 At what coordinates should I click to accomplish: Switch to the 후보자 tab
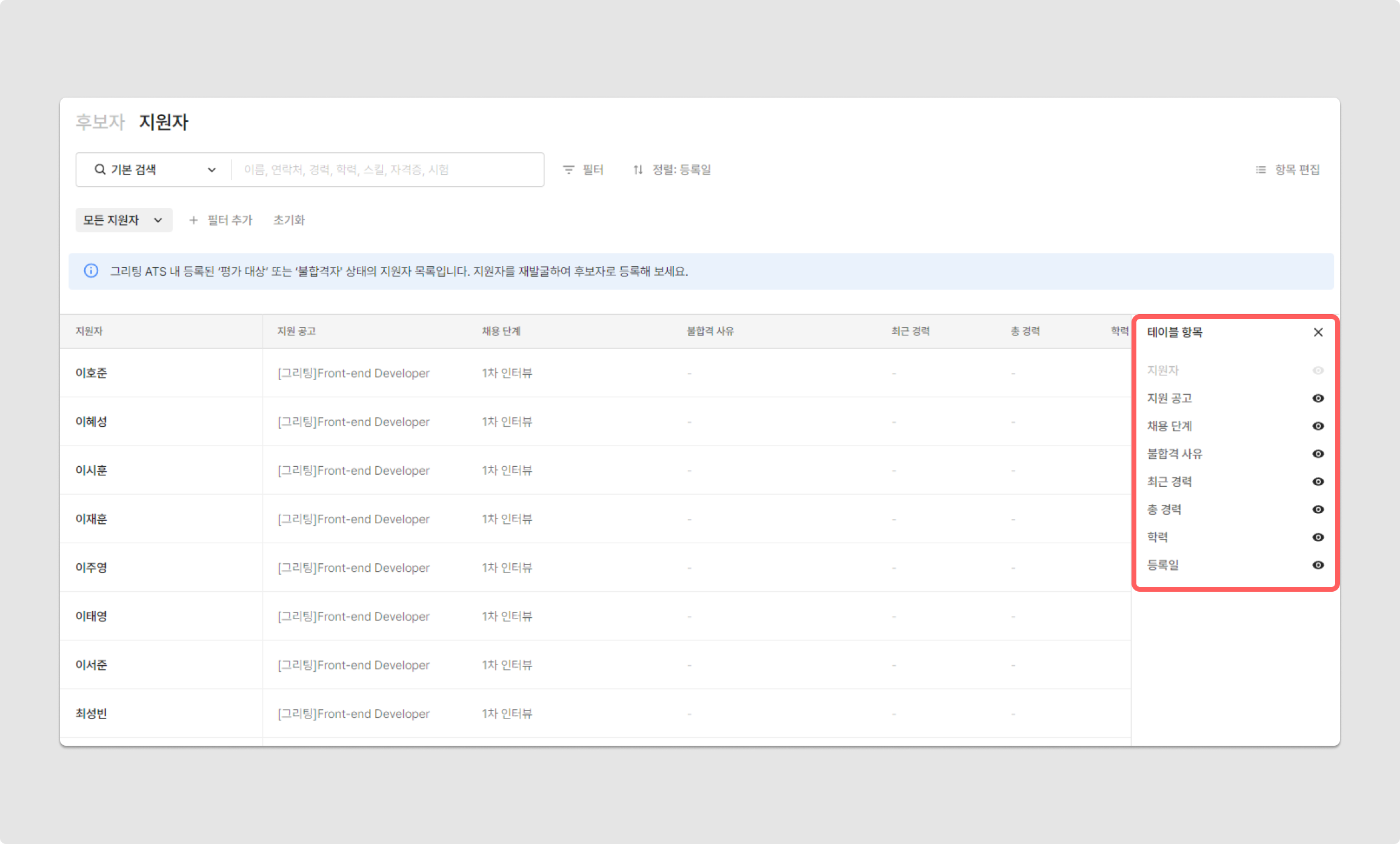100,122
